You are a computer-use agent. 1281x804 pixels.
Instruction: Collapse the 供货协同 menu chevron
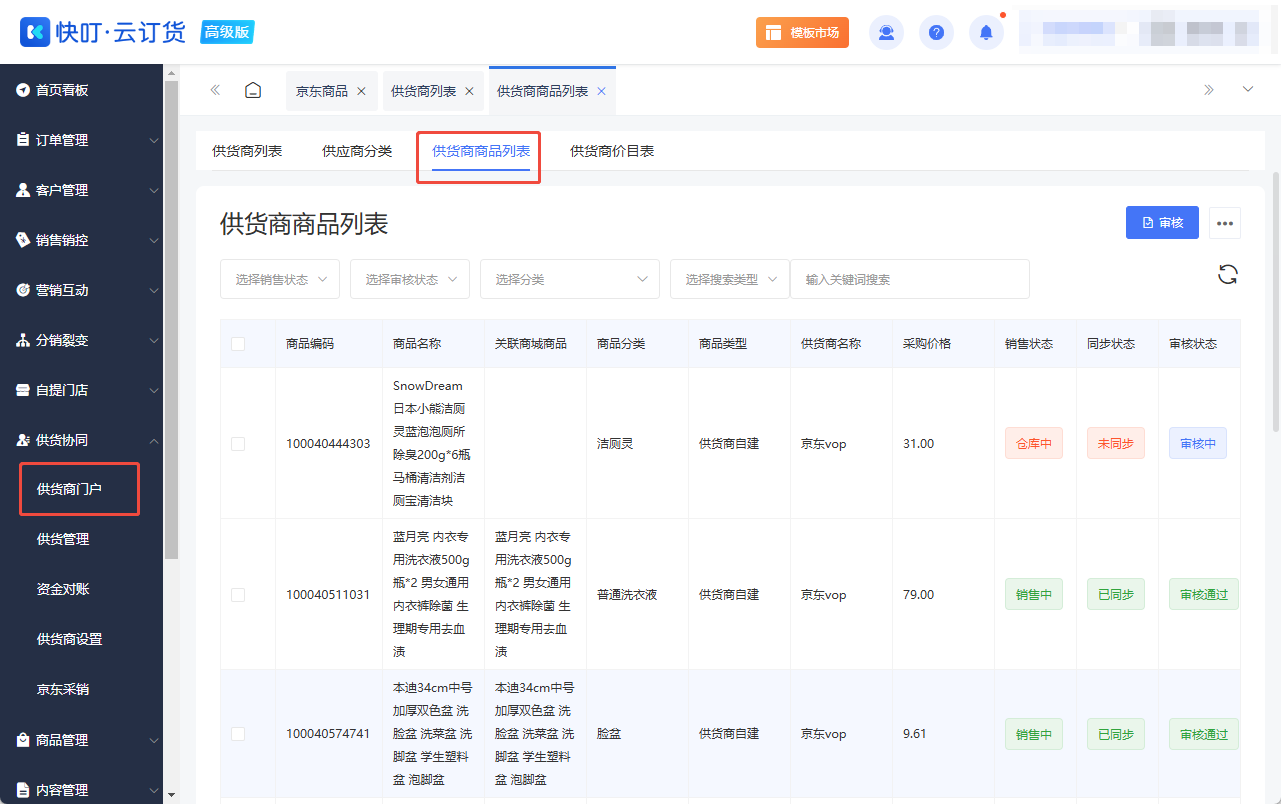click(153, 440)
